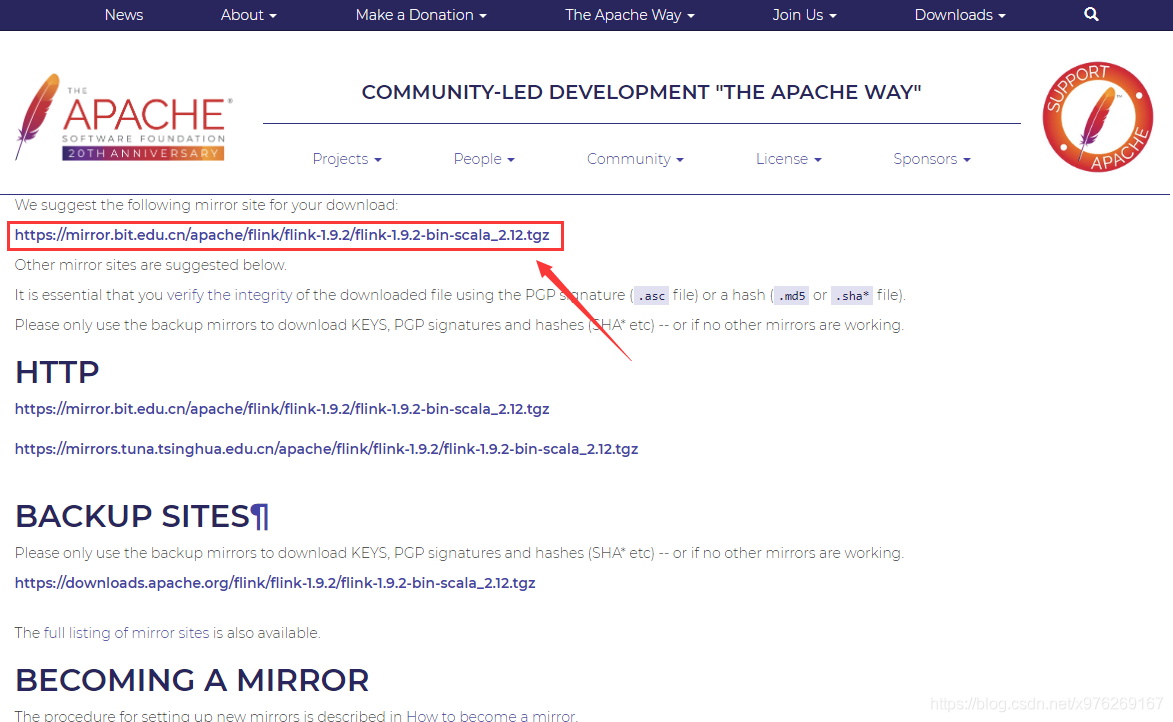The image size is (1173, 722).
Task: Expand the Projects menu
Action: [347, 159]
